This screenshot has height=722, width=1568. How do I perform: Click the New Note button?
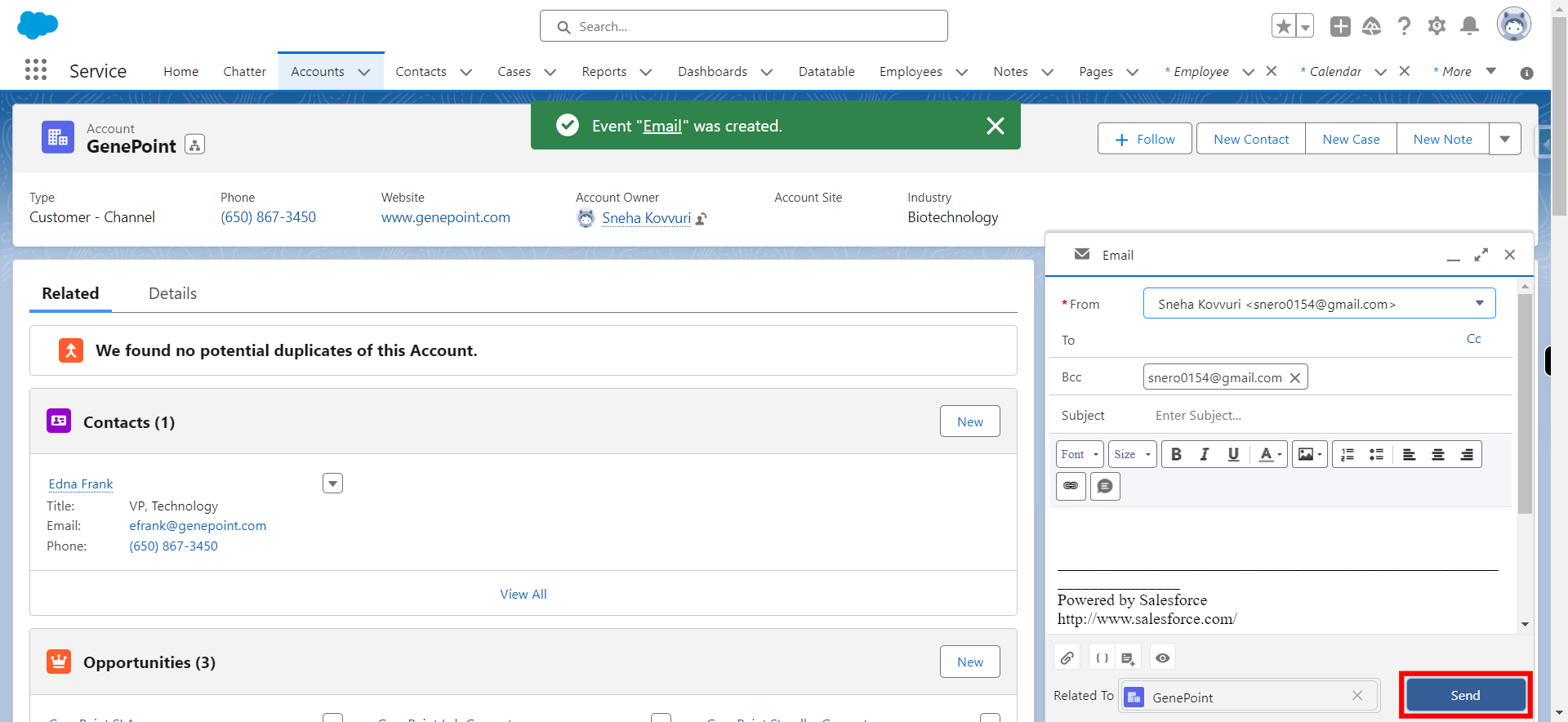tap(1442, 139)
